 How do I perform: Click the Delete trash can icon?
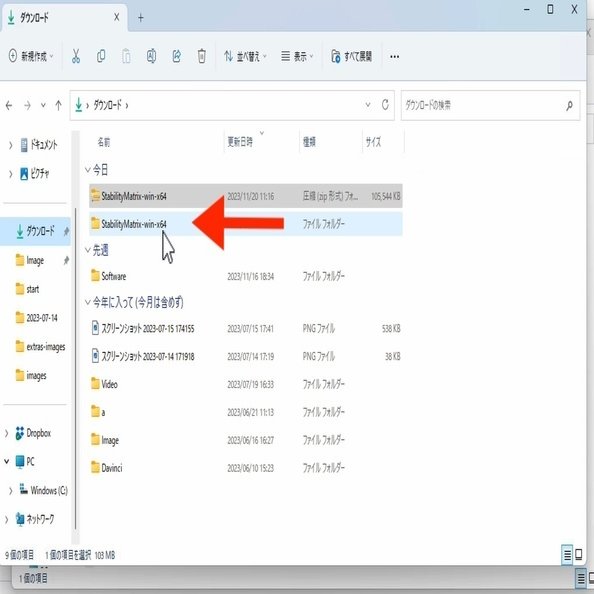[x=202, y=56]
